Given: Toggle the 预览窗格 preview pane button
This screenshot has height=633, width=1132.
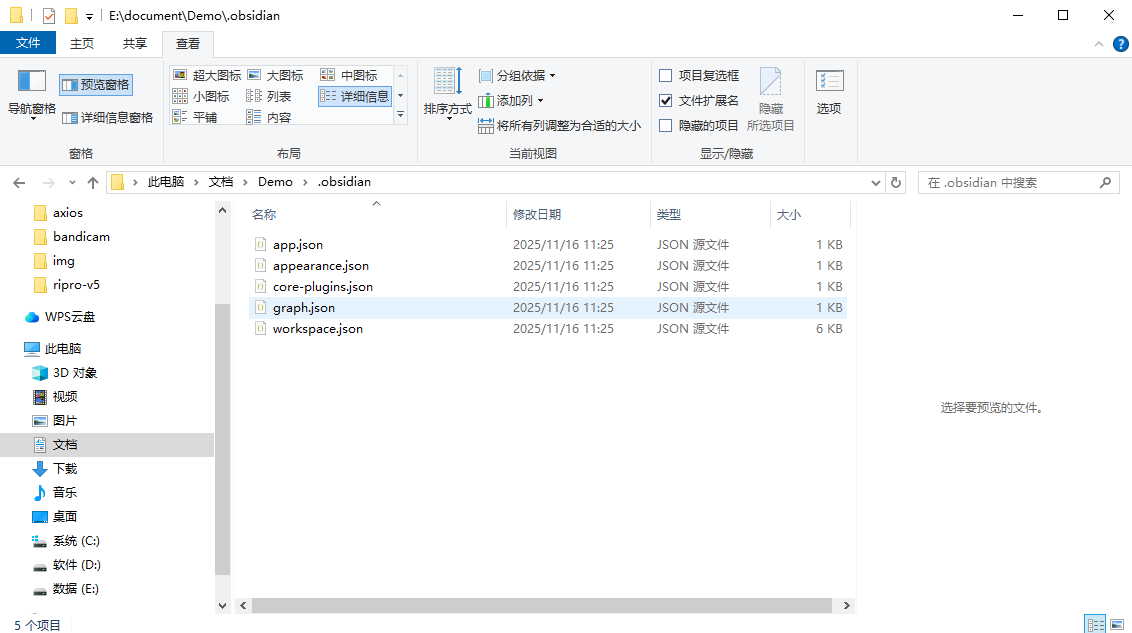Looking at the screenshot, I should [x=95, y=85].
